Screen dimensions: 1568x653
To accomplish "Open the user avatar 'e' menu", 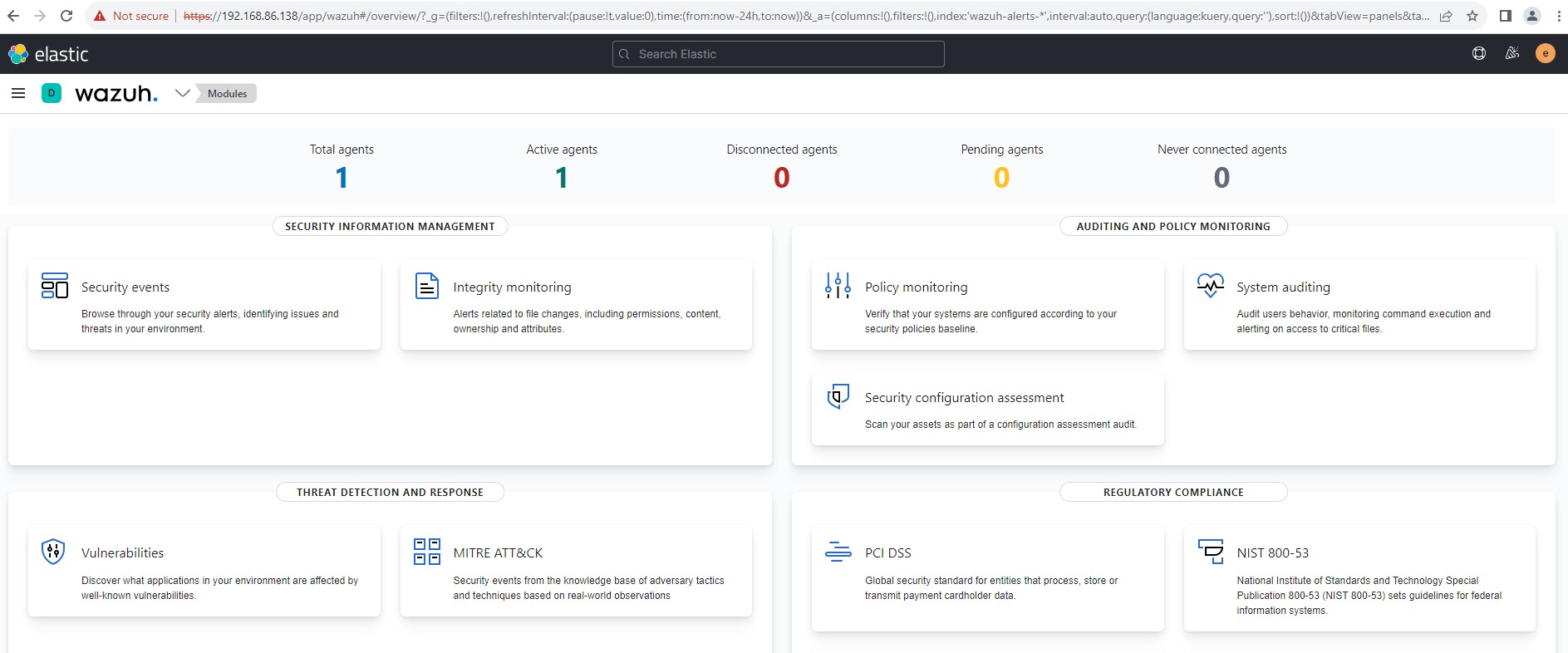I will [1546, 54].
